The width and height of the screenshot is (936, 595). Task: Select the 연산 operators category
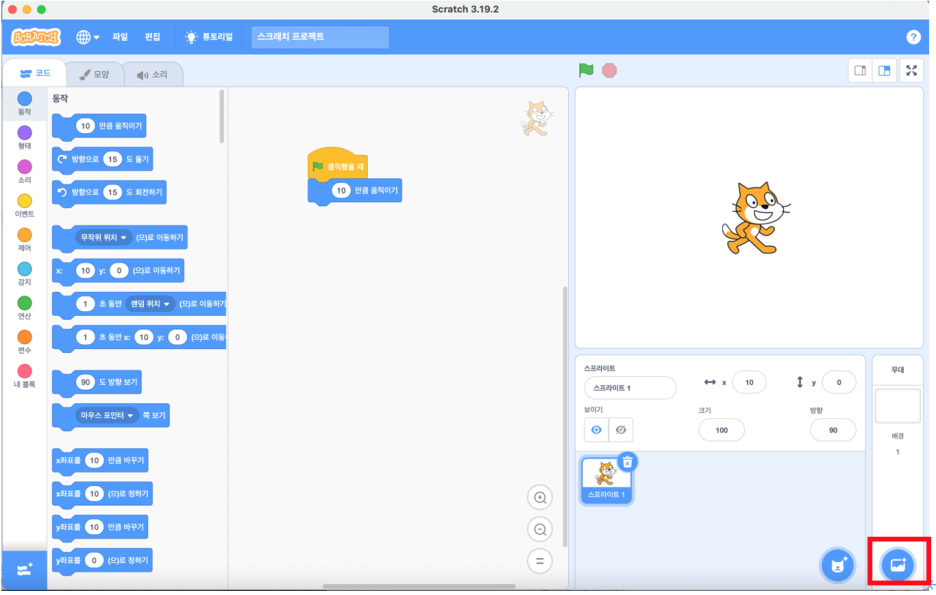pyautogui.click(x=24, y=307)
